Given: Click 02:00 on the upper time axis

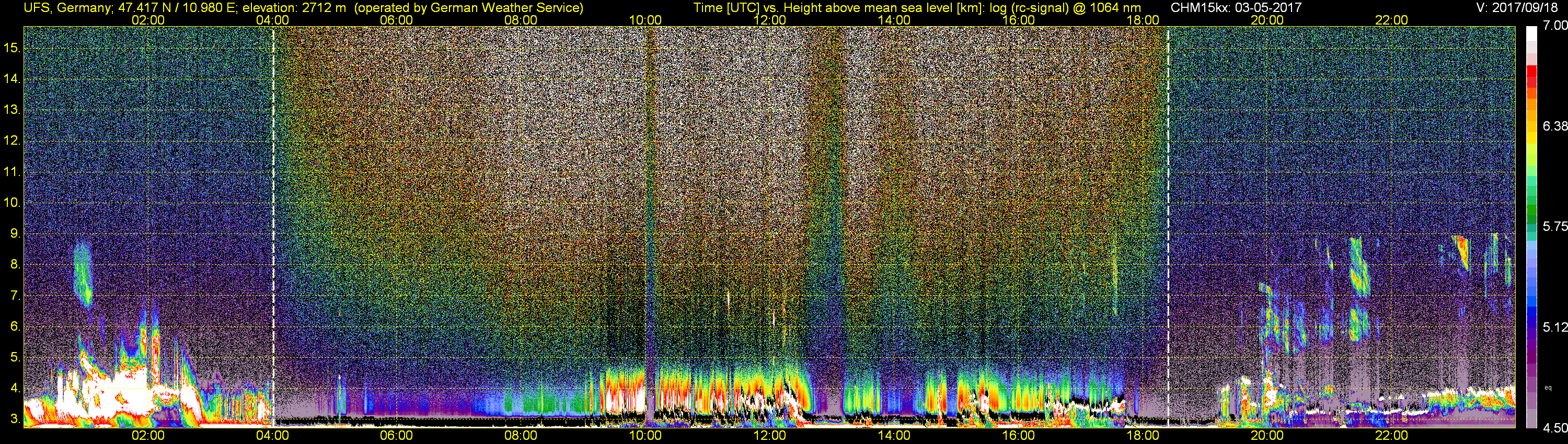Looking at the screenshot, I should 148,20.
